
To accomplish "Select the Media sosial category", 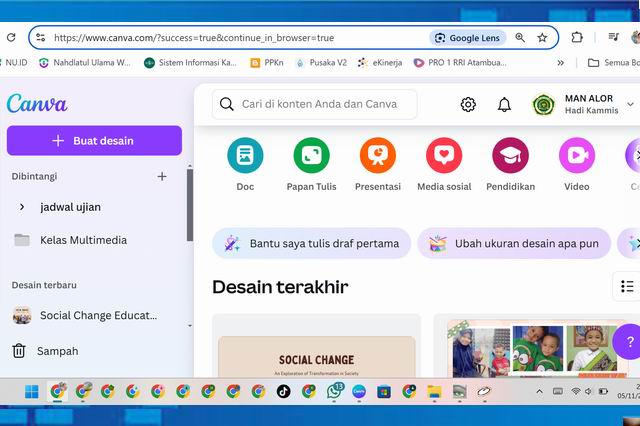I will (444, 155).
